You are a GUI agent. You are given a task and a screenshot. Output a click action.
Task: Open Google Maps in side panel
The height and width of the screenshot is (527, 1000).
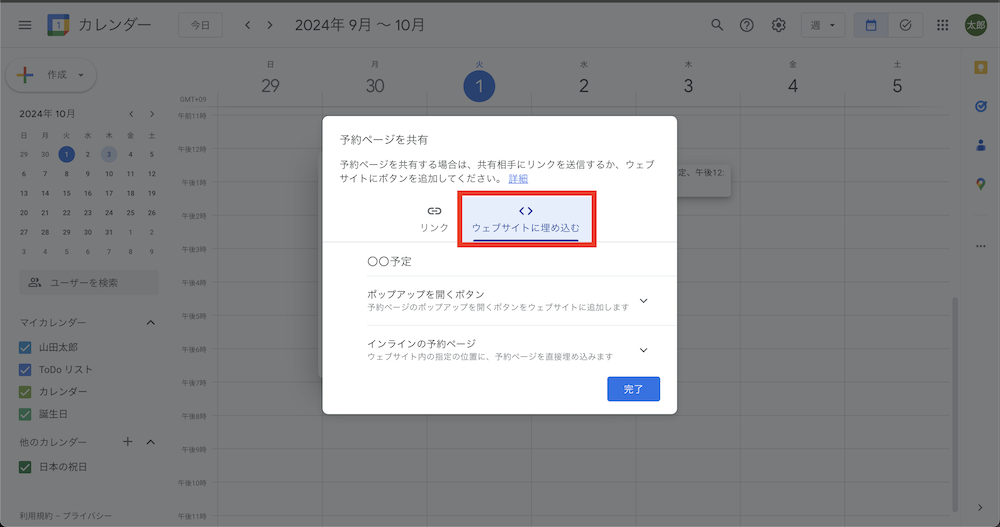980,183
